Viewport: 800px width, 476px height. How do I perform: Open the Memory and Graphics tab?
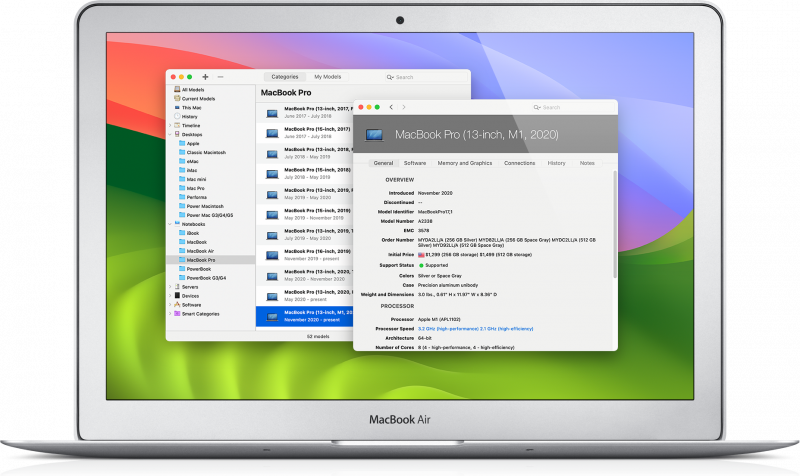(x=465, y=163)
